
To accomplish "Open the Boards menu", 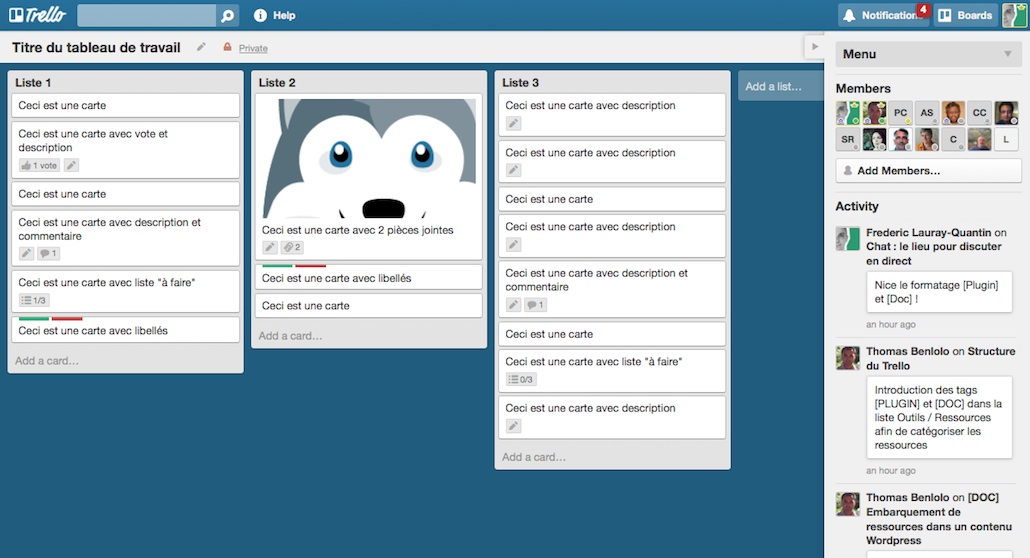I will click(x=965, y=15).
